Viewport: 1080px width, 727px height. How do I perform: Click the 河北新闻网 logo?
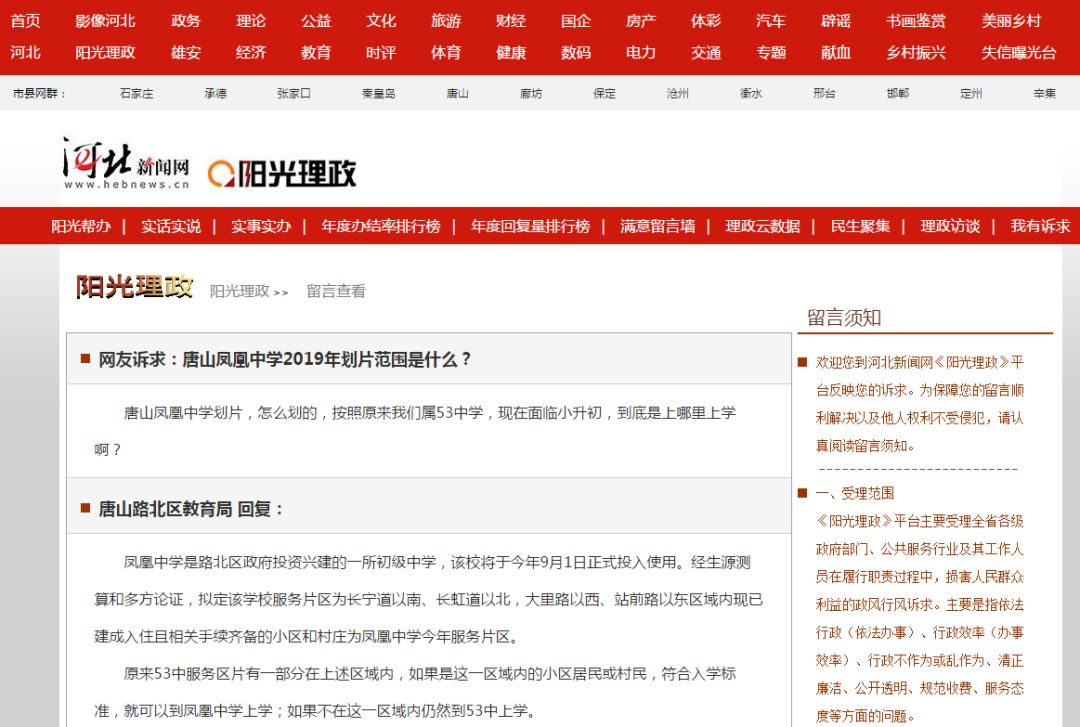coord(126,164)
